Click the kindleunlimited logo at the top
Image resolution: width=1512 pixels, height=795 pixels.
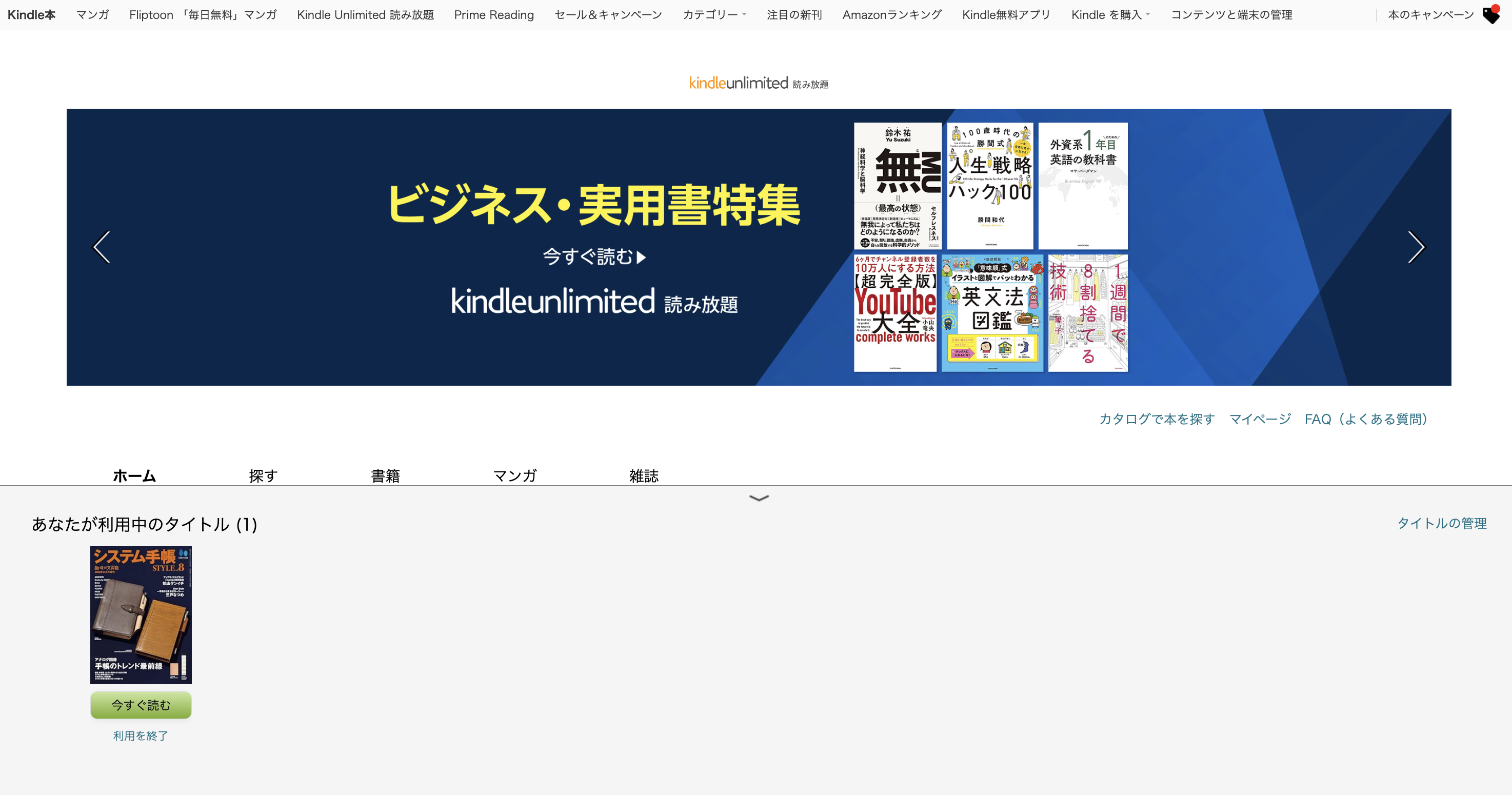[759, 84]
